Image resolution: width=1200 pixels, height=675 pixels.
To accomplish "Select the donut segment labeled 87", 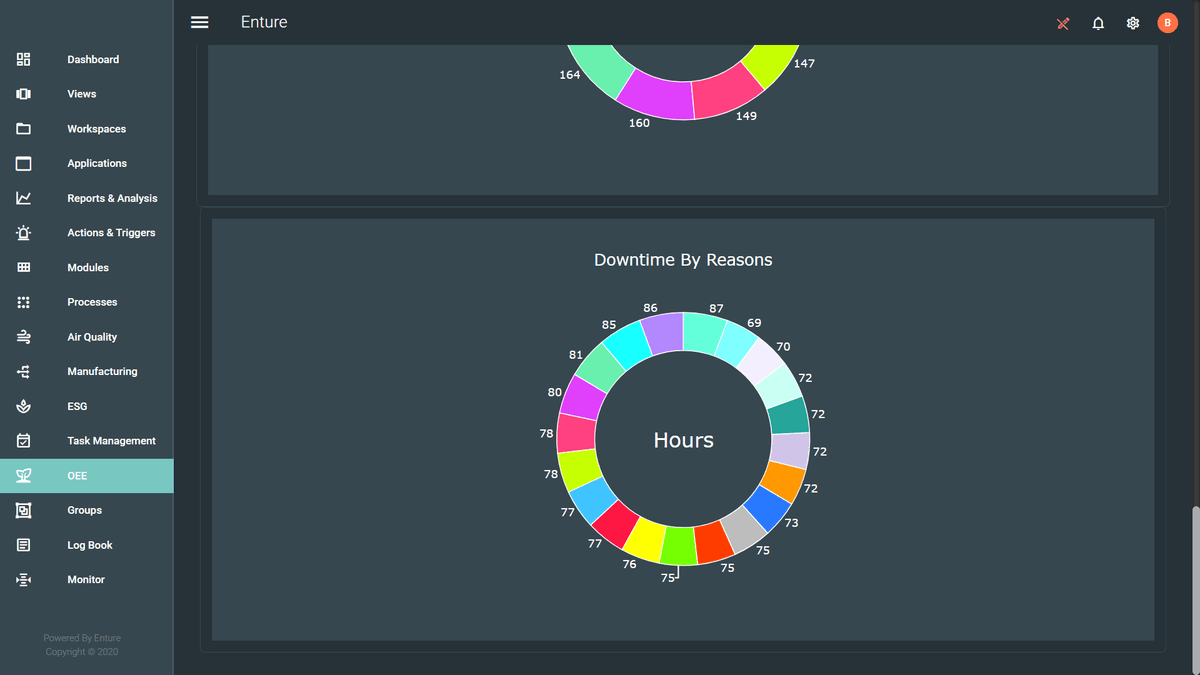I will click(x=701, y=330).
